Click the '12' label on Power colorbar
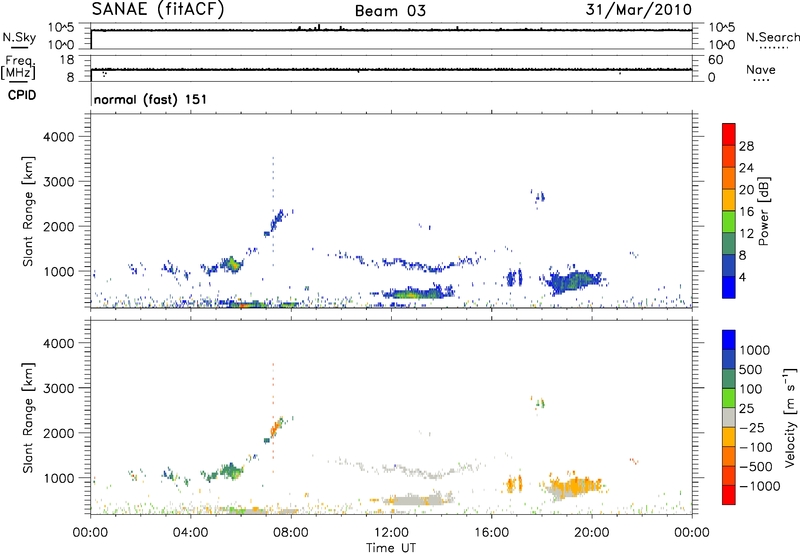The height and width of the screenshot is (554, 800). click(746, 234)
